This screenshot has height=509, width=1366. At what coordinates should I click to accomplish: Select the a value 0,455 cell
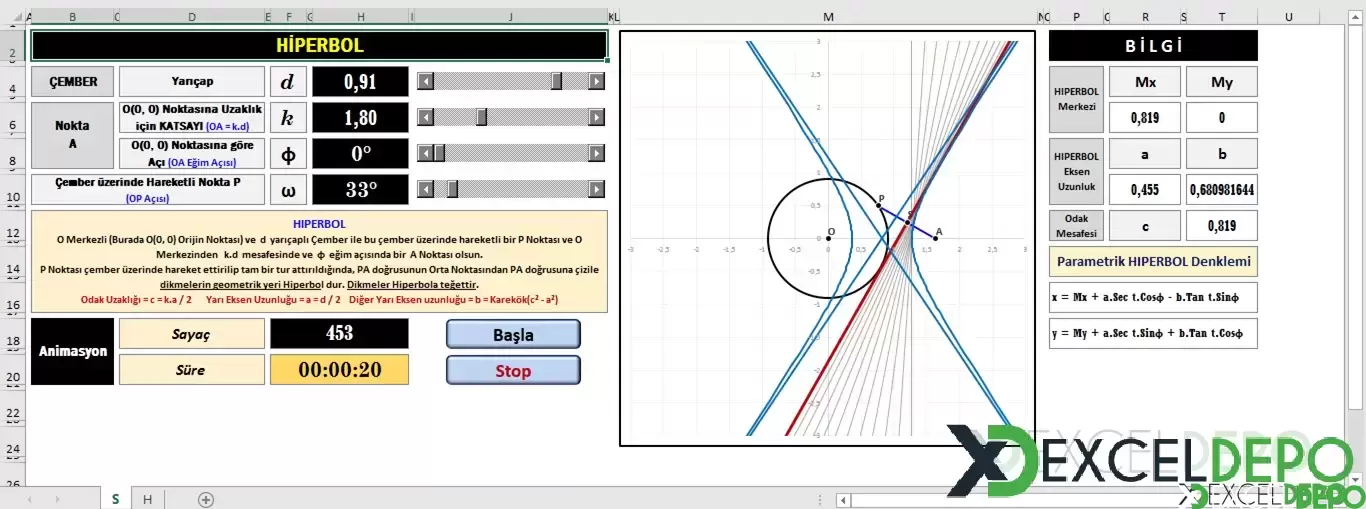click(x=1146, y=190)
